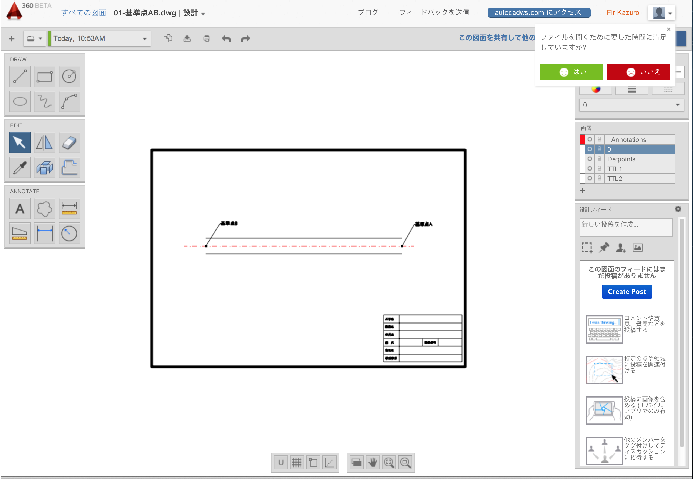693x479 pixels.
Task: Choose the Eraser tool
Action: (69, 142)
